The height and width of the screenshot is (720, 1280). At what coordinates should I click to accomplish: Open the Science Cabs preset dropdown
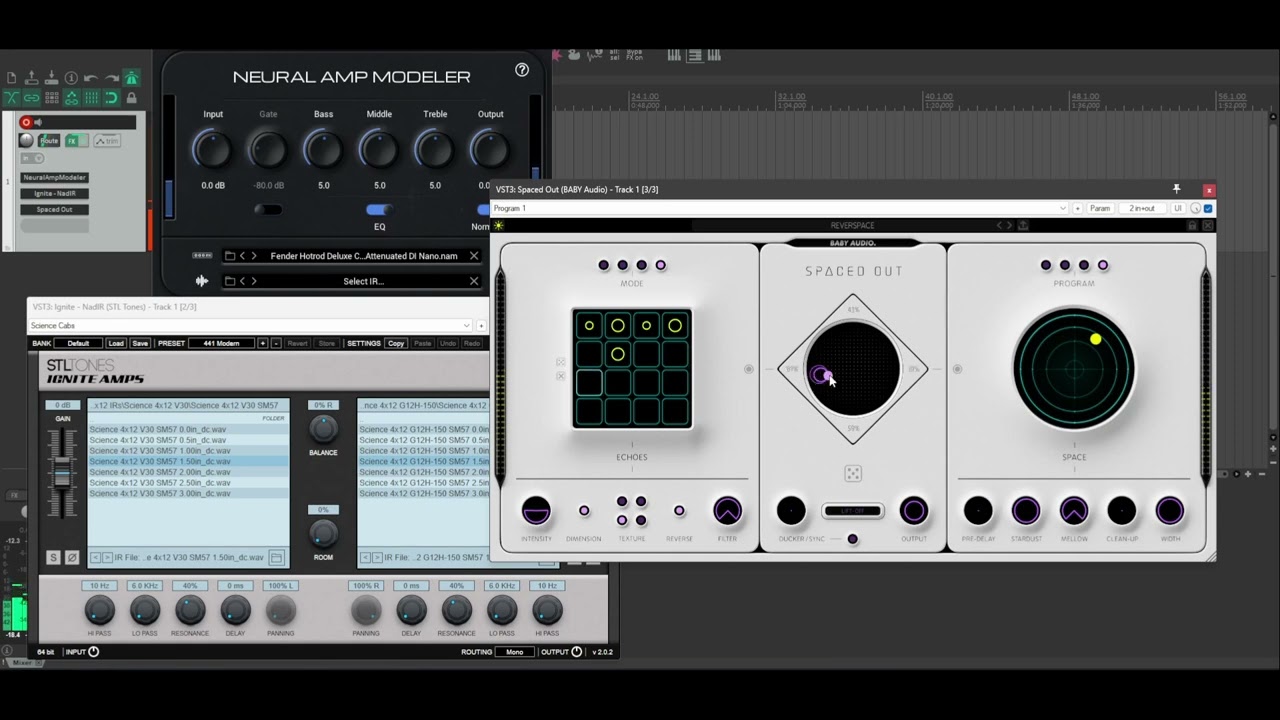250,325
